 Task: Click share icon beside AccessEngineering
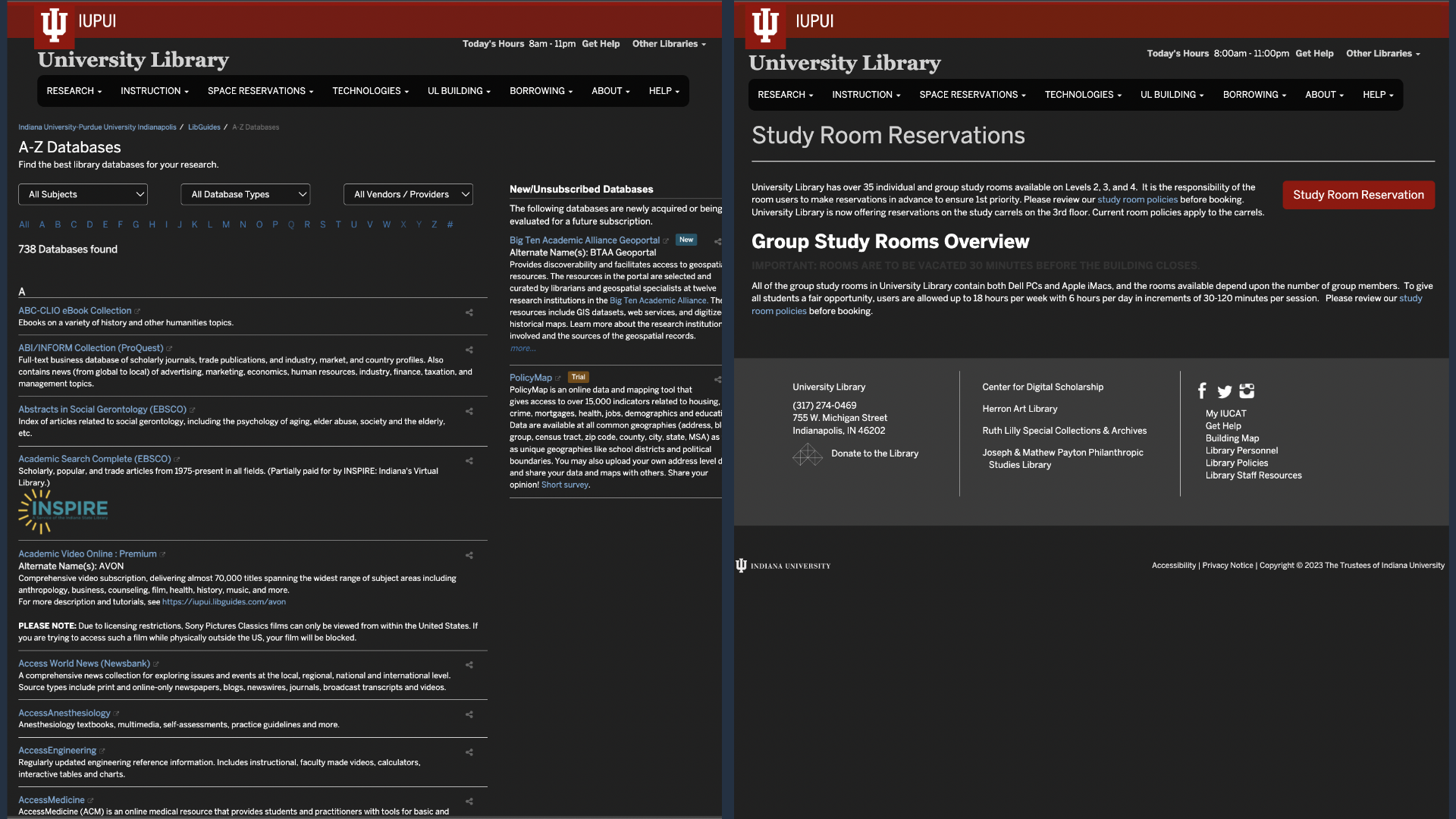coord(469,753)
